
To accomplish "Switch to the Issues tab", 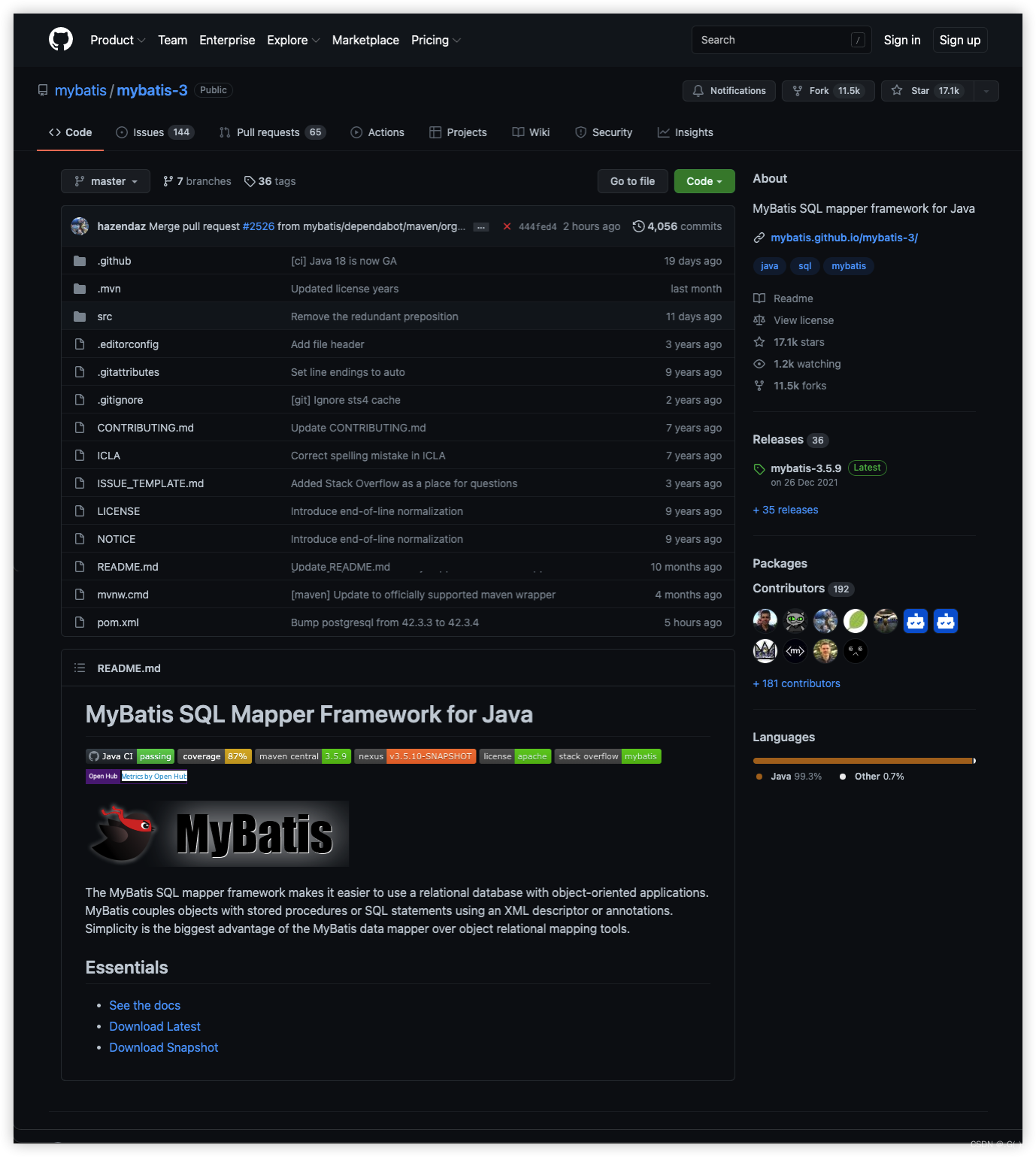I will [x=155, y=132].
